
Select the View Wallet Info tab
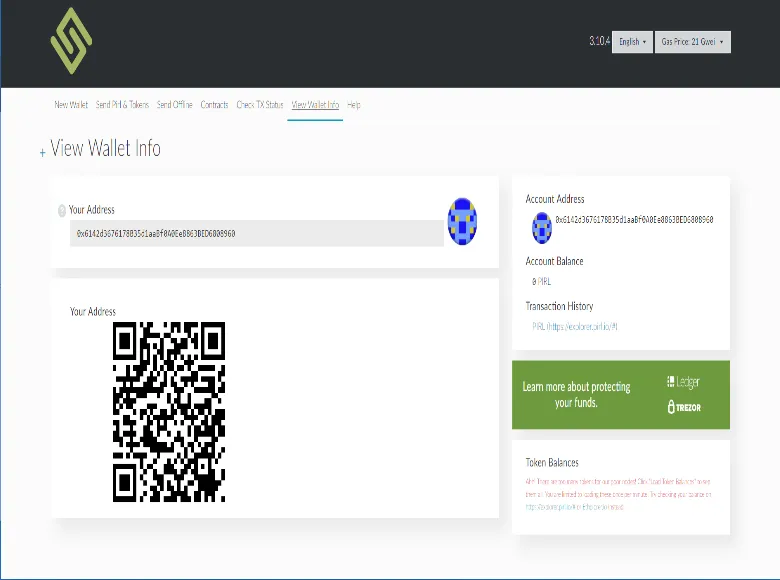315,104
